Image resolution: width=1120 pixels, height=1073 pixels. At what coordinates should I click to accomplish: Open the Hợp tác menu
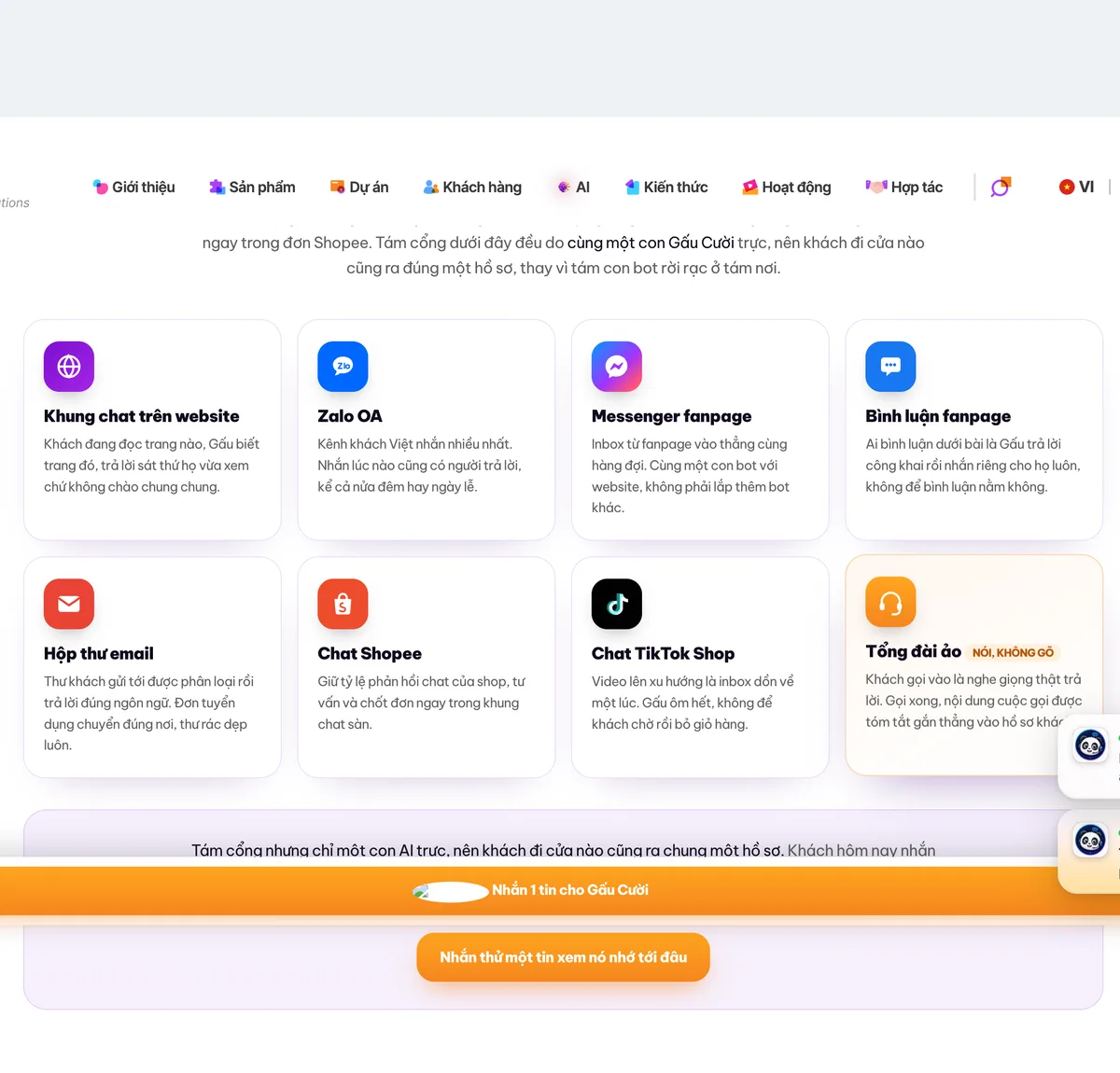pos(904,187)
